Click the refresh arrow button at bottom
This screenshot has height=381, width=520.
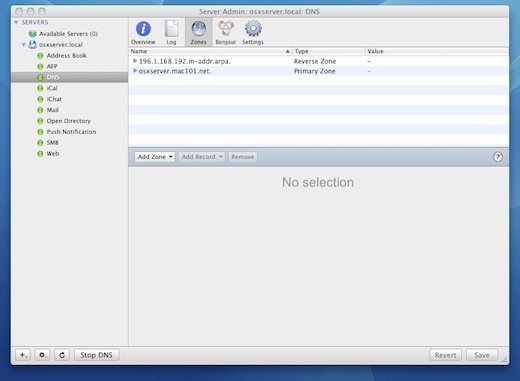[x=62, y=355]
